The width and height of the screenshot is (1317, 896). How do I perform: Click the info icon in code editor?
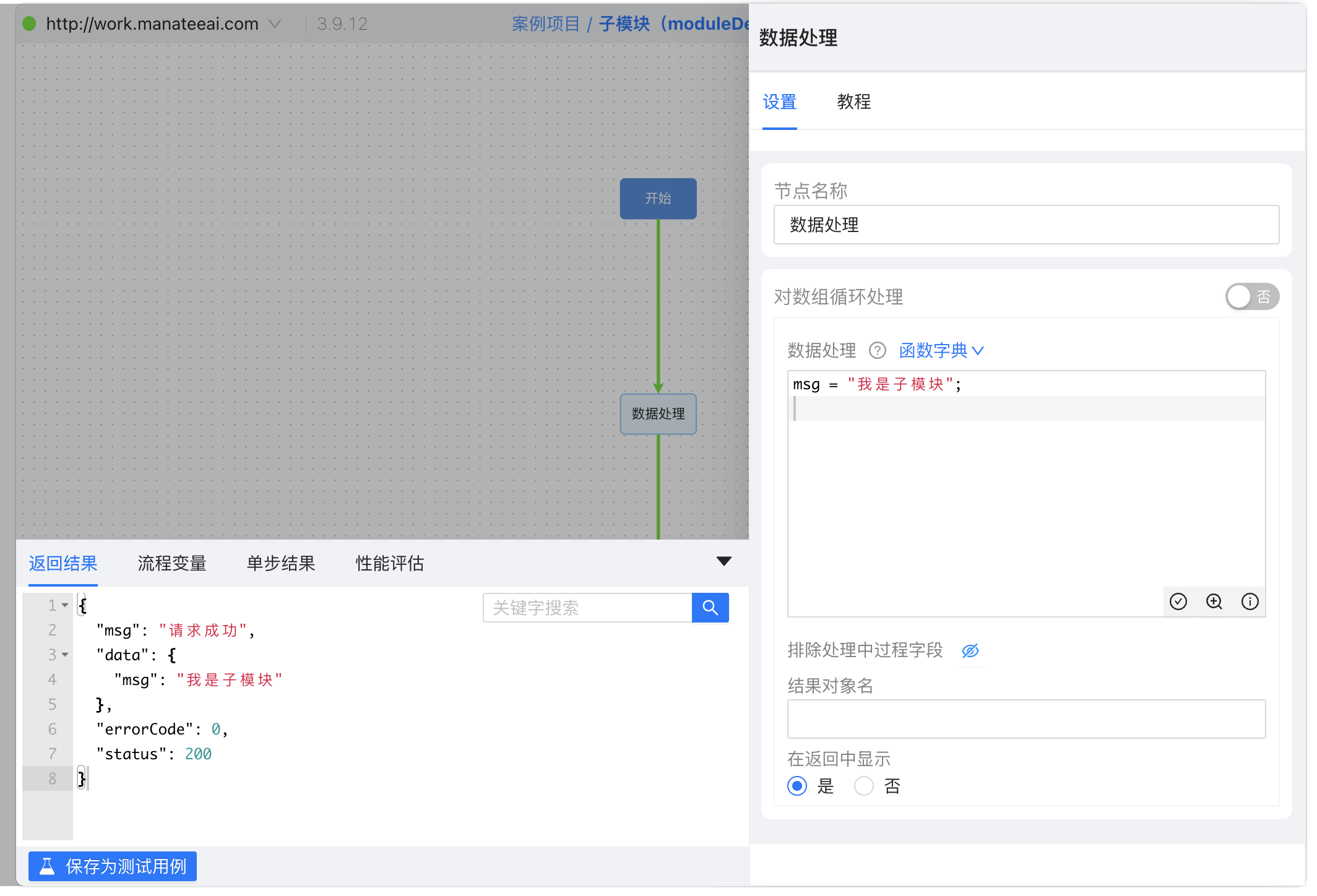coord(1250,601)
